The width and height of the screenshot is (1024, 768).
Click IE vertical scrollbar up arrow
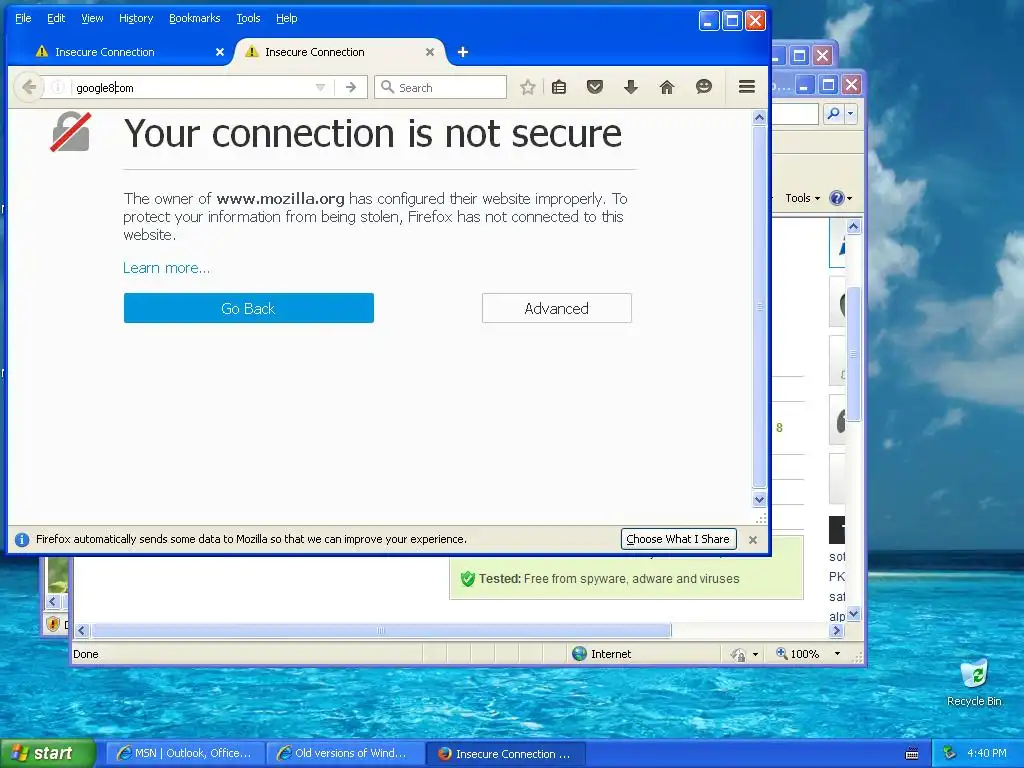tap(854, 227)
